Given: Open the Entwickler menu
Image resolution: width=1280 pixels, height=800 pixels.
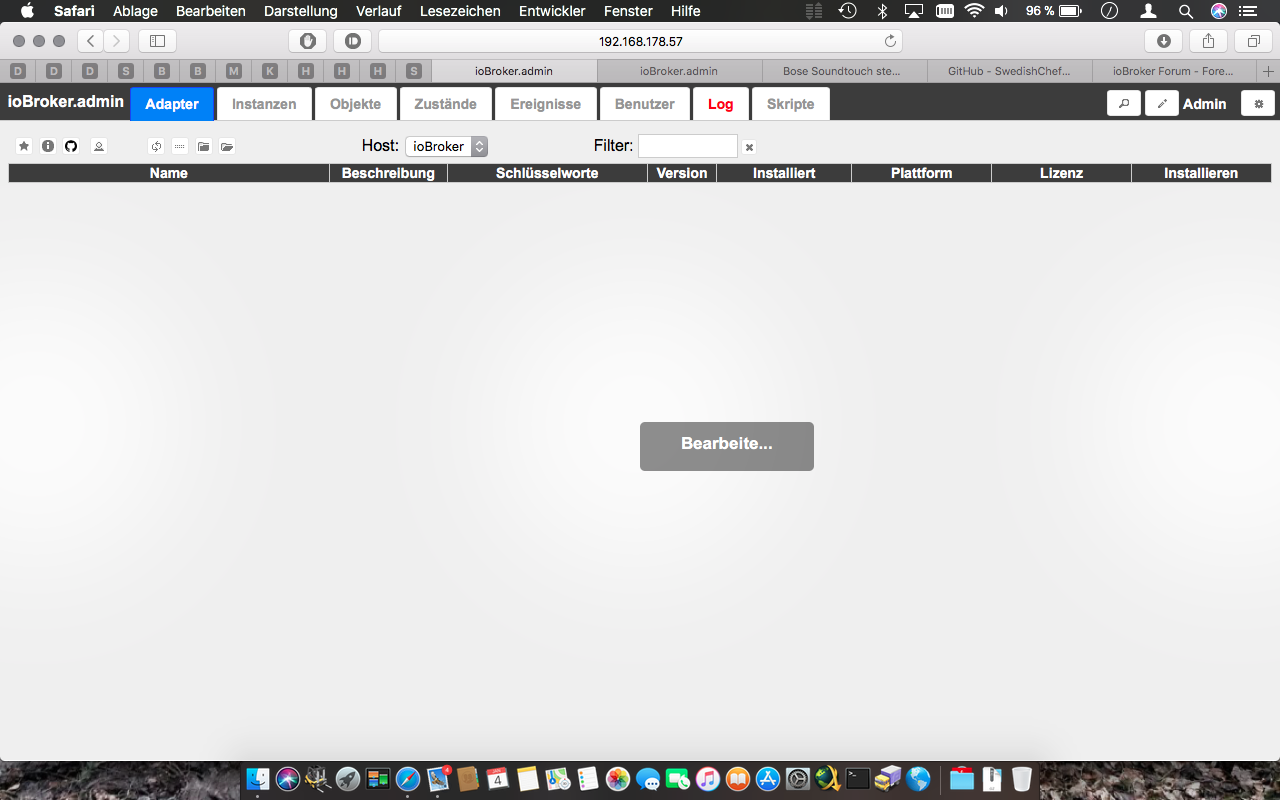Looking at the screenshot, I should point(552,11).
